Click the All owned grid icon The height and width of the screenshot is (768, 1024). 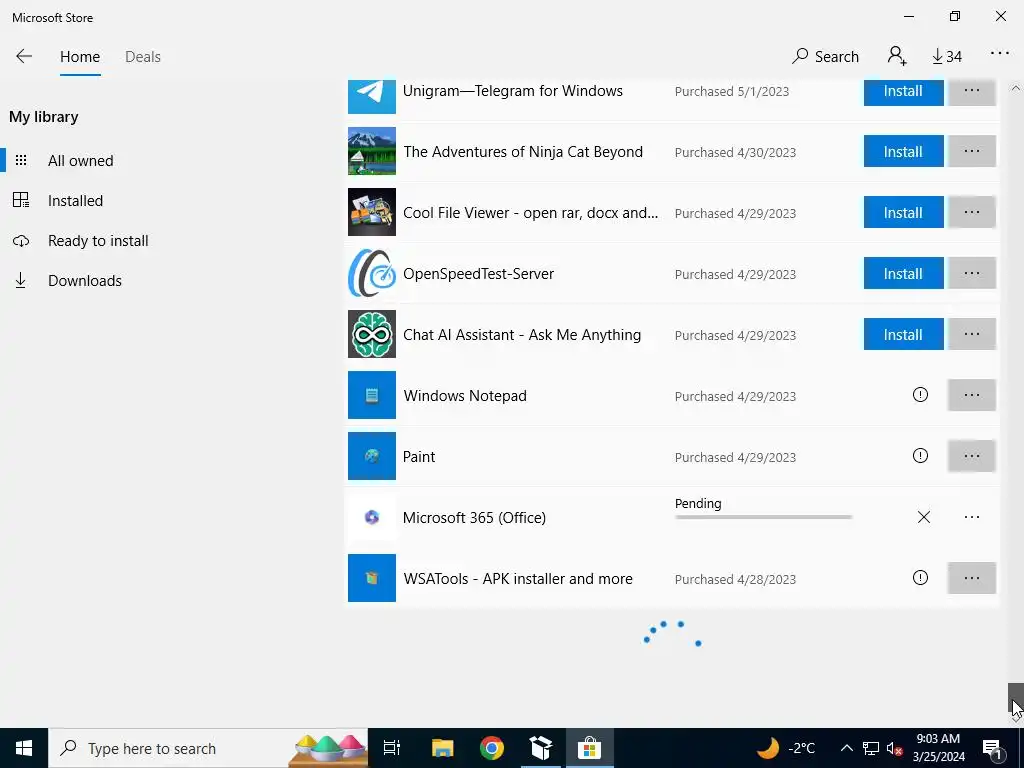click(x=21, y=160)
